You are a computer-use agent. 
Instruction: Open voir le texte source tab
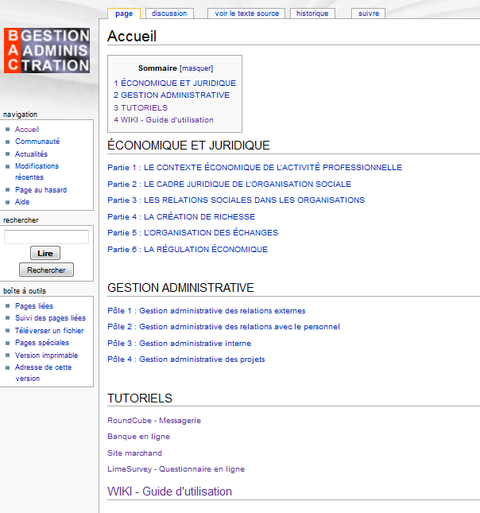(247, 13)
